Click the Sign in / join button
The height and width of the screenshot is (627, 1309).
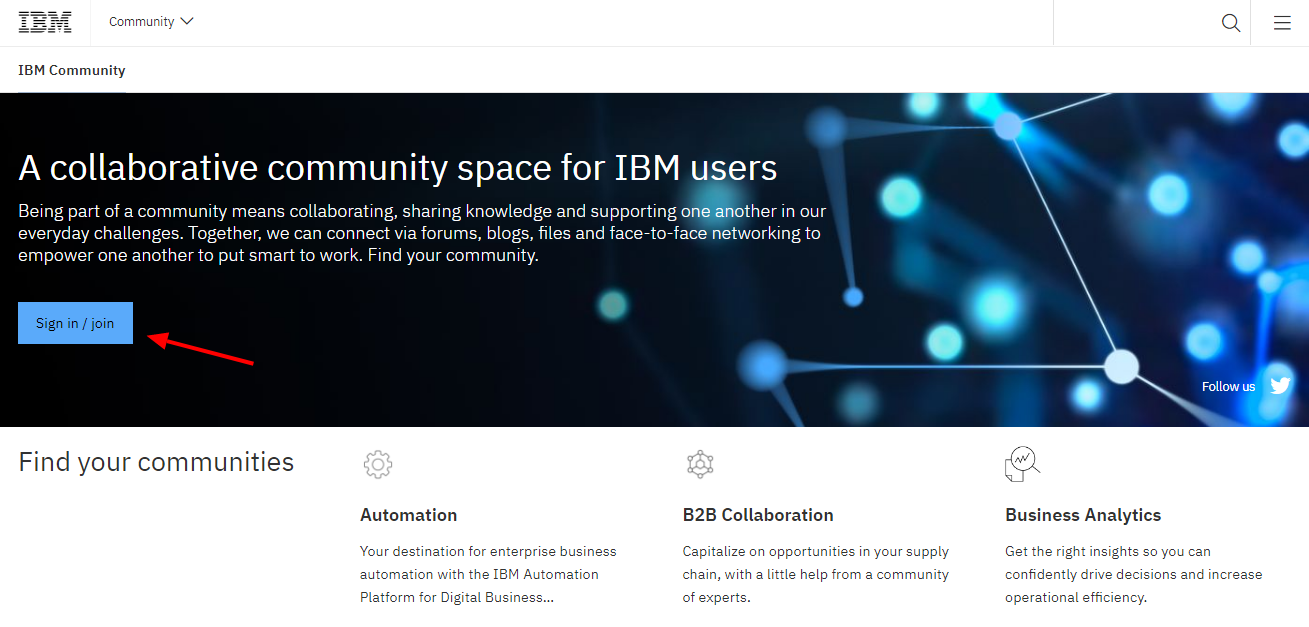point(75,323)
